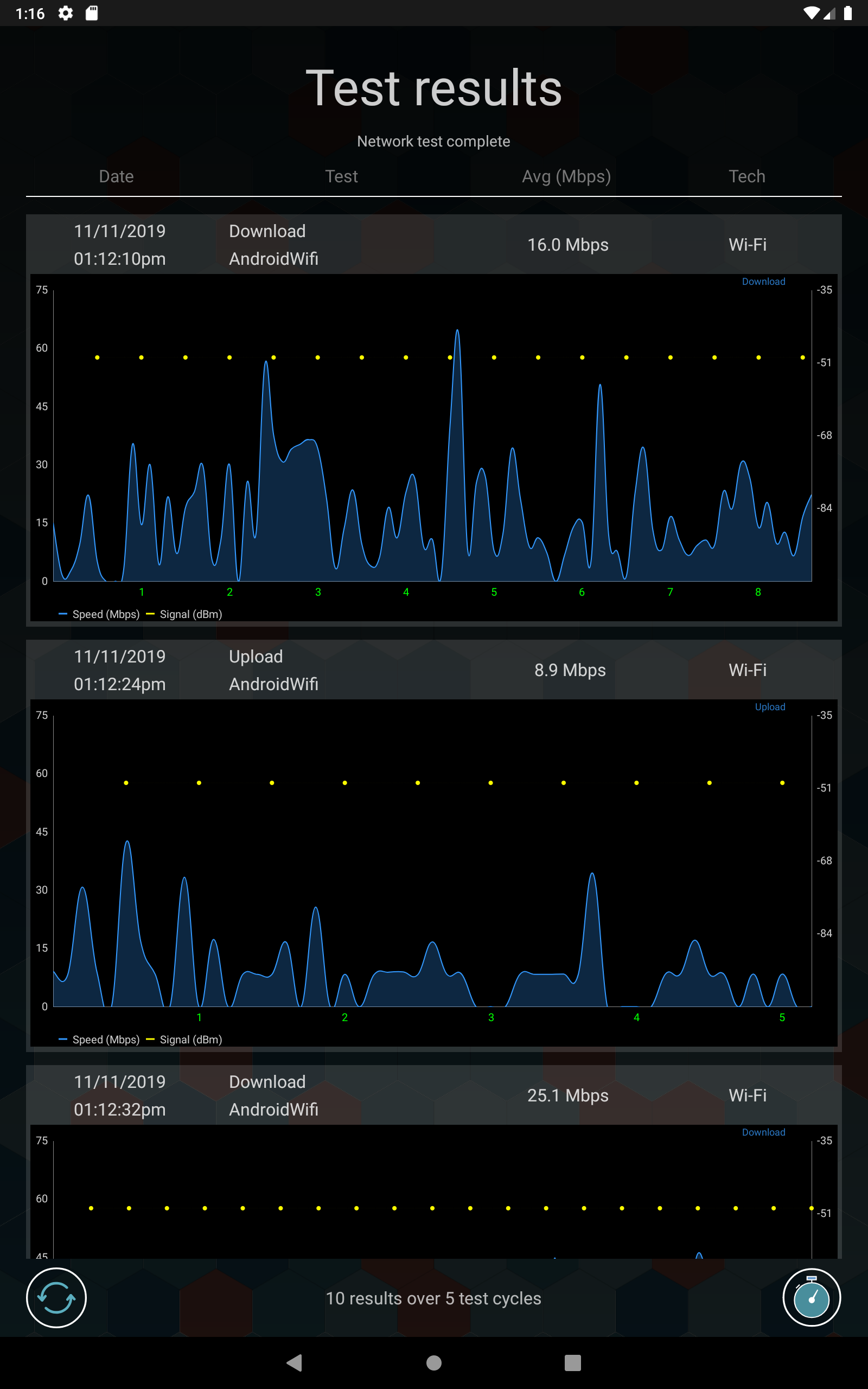This screenshot has height=1389, width=868.
Task: Tap the Android back navigation button
Action: (x=295, y=1362)
